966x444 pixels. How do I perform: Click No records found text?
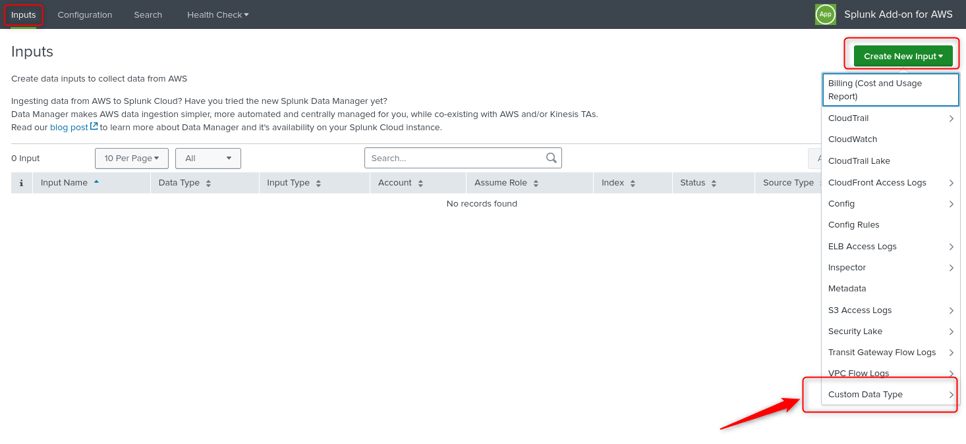[482, 203]
